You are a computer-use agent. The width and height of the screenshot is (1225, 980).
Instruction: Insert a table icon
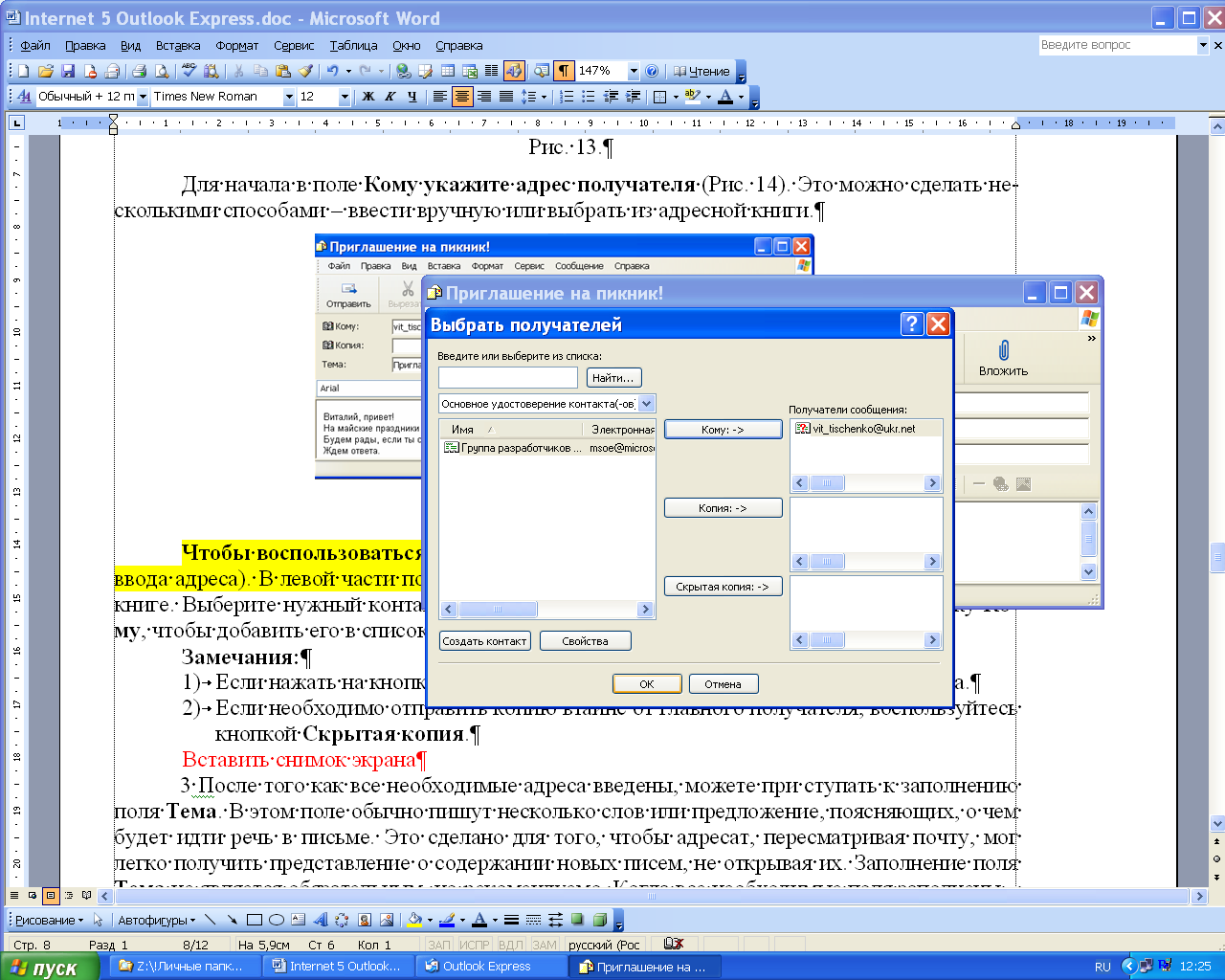tap(448, 71)
